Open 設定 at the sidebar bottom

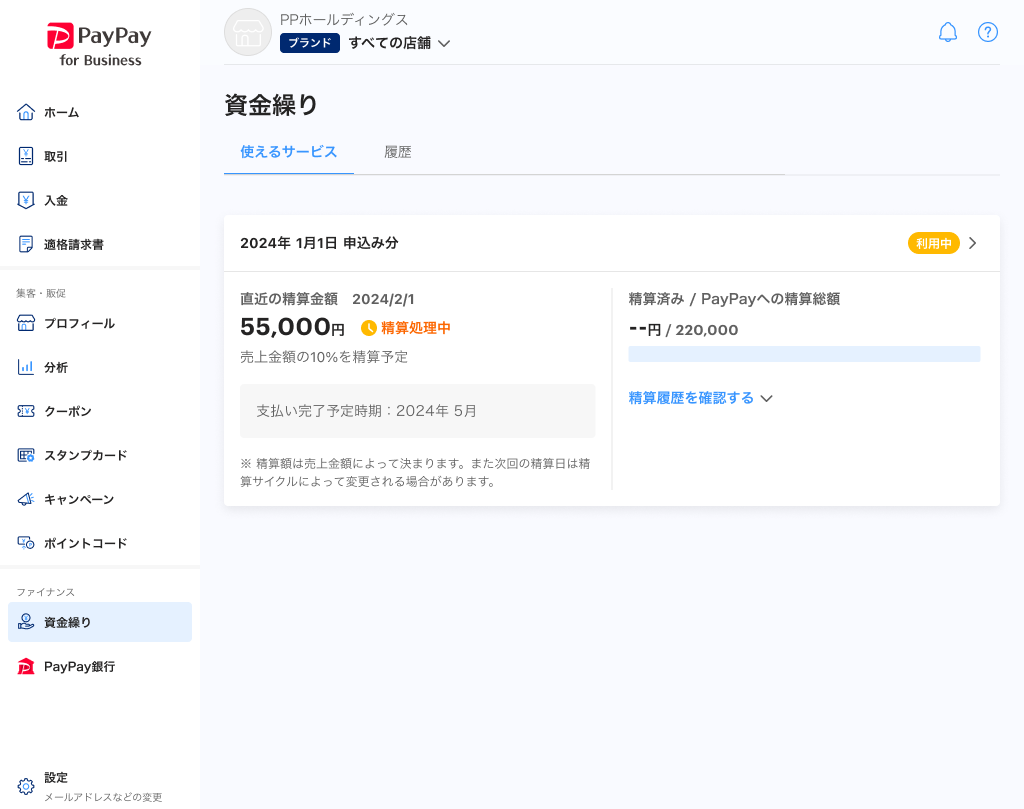100,786
